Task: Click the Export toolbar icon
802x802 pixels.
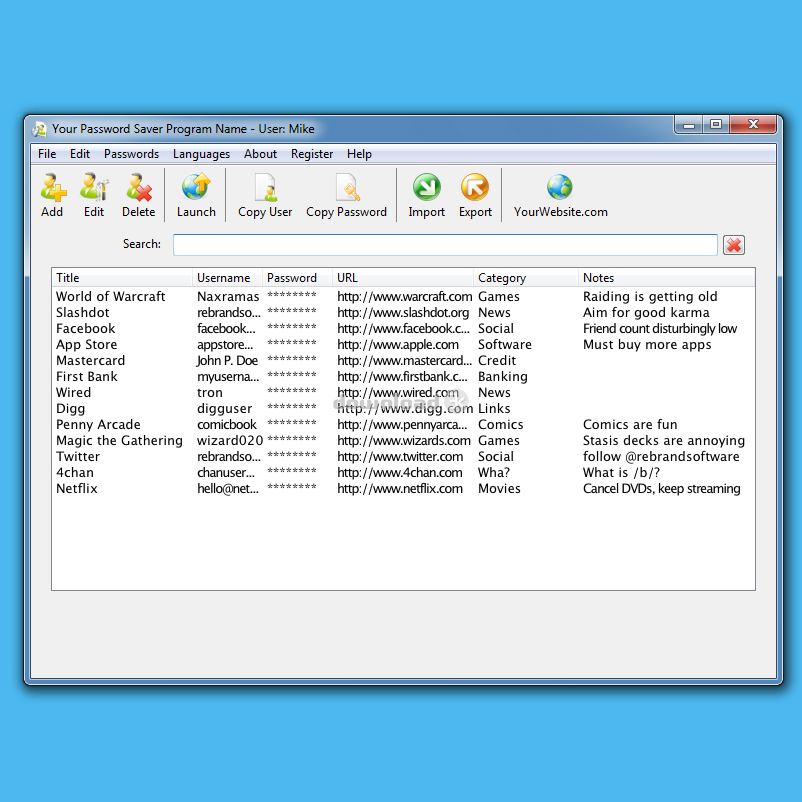Action: (475, 187)
